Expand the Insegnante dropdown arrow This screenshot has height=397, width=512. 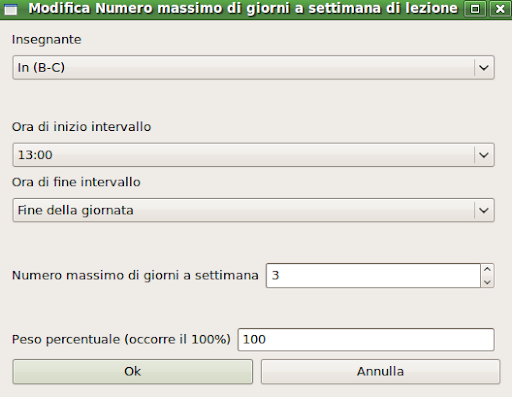pyautogui.click(x=484, y=68)
